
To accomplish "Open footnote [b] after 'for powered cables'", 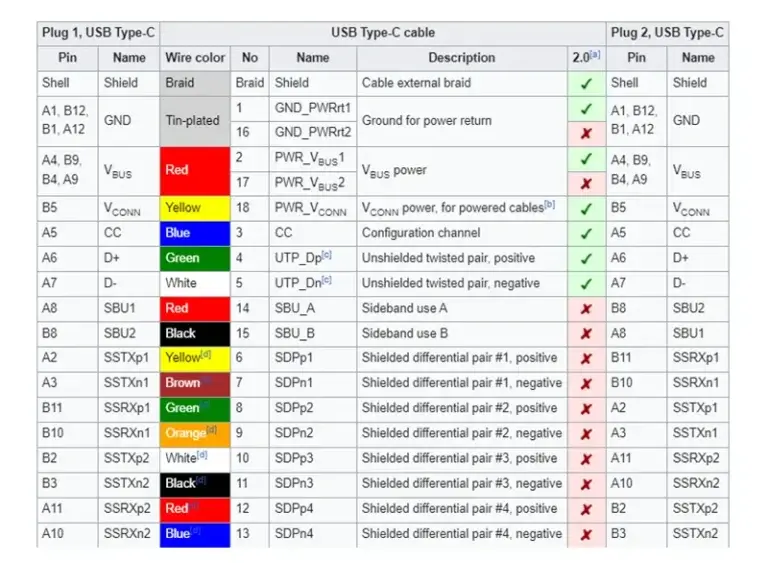I will coord(550,206).
